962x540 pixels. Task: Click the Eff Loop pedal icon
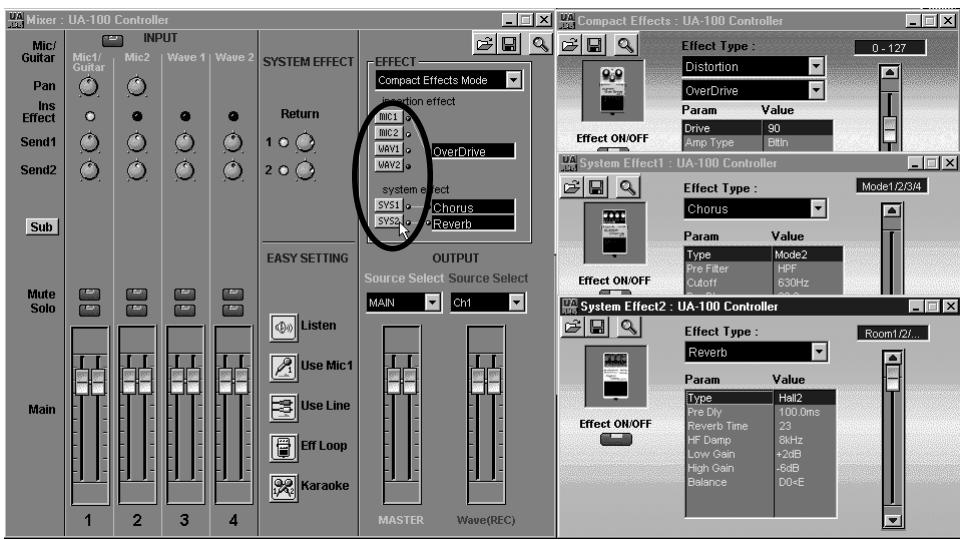pos(283,447)
